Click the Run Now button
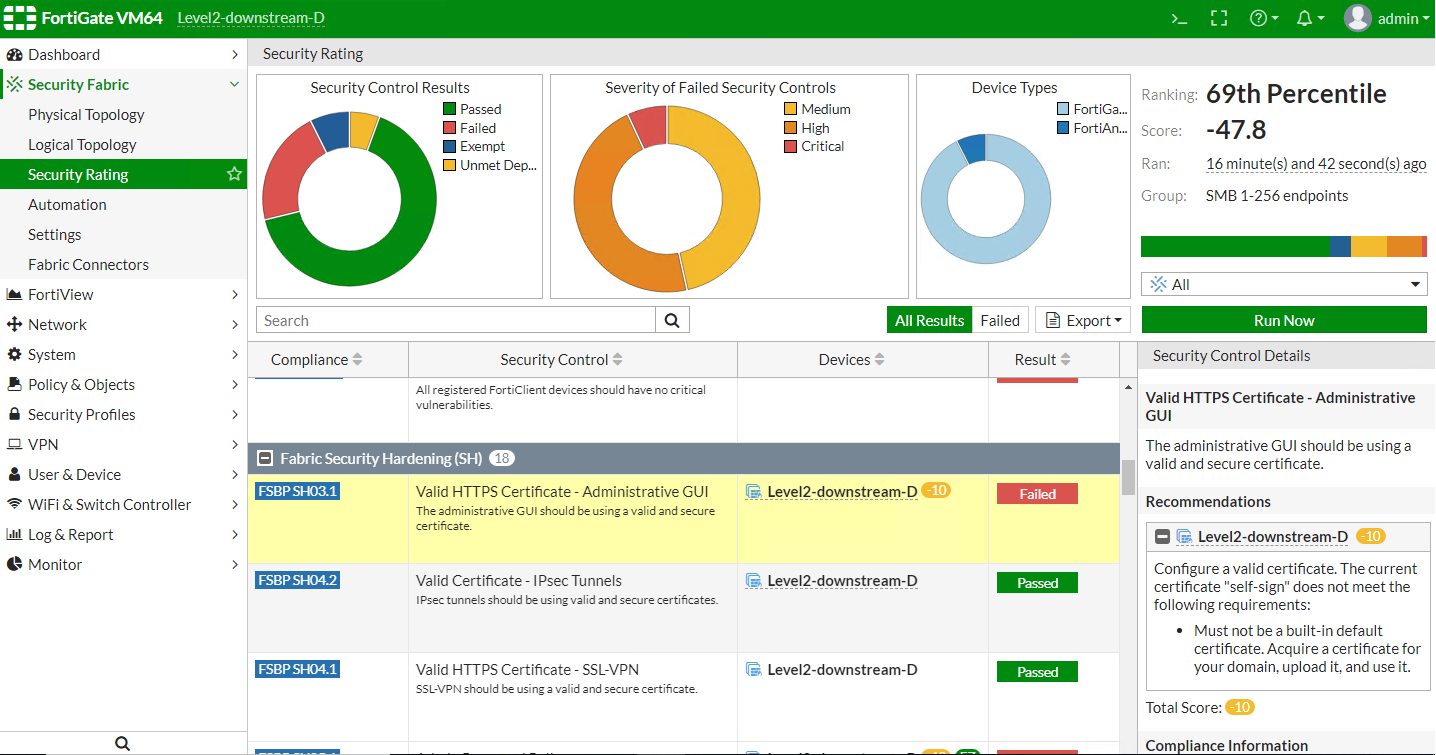 1284,320
